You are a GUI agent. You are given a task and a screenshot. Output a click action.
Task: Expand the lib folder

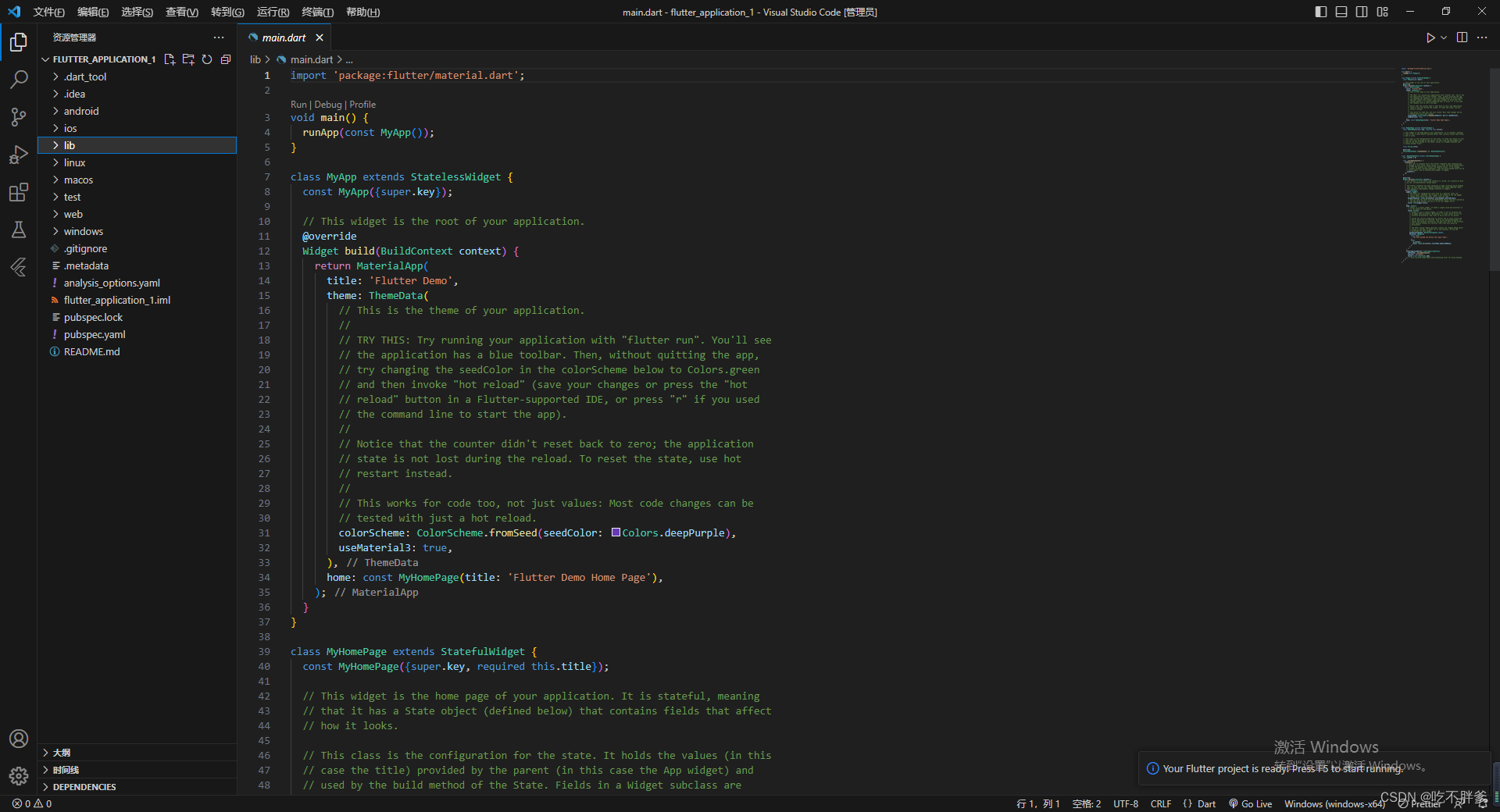point(137,145)
